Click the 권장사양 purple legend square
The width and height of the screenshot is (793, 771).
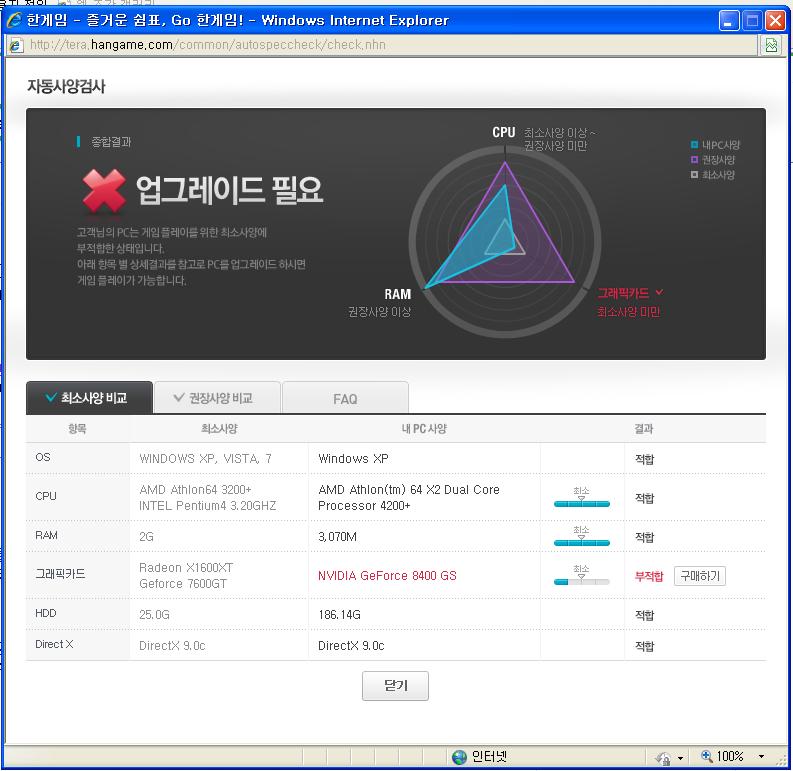point(694,160)
